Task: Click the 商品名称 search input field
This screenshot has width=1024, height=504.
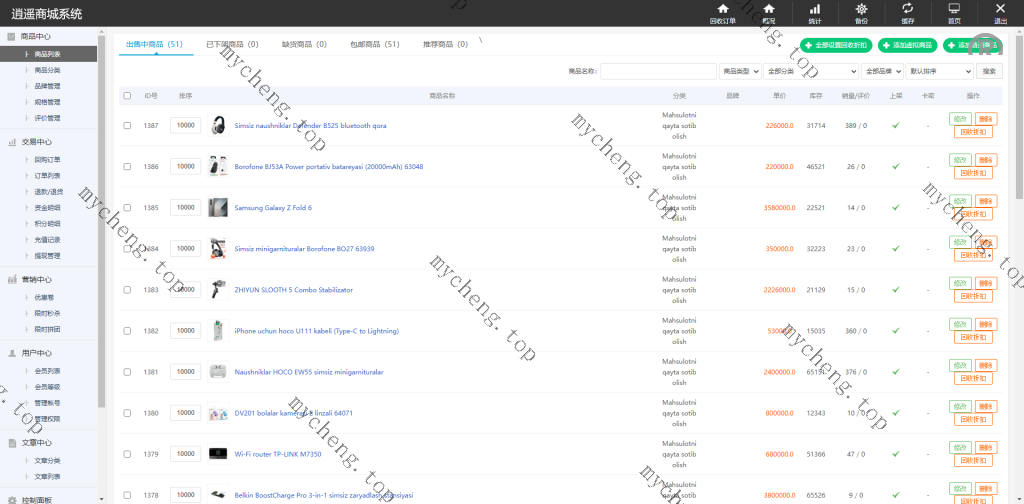Action: (657, 71)
